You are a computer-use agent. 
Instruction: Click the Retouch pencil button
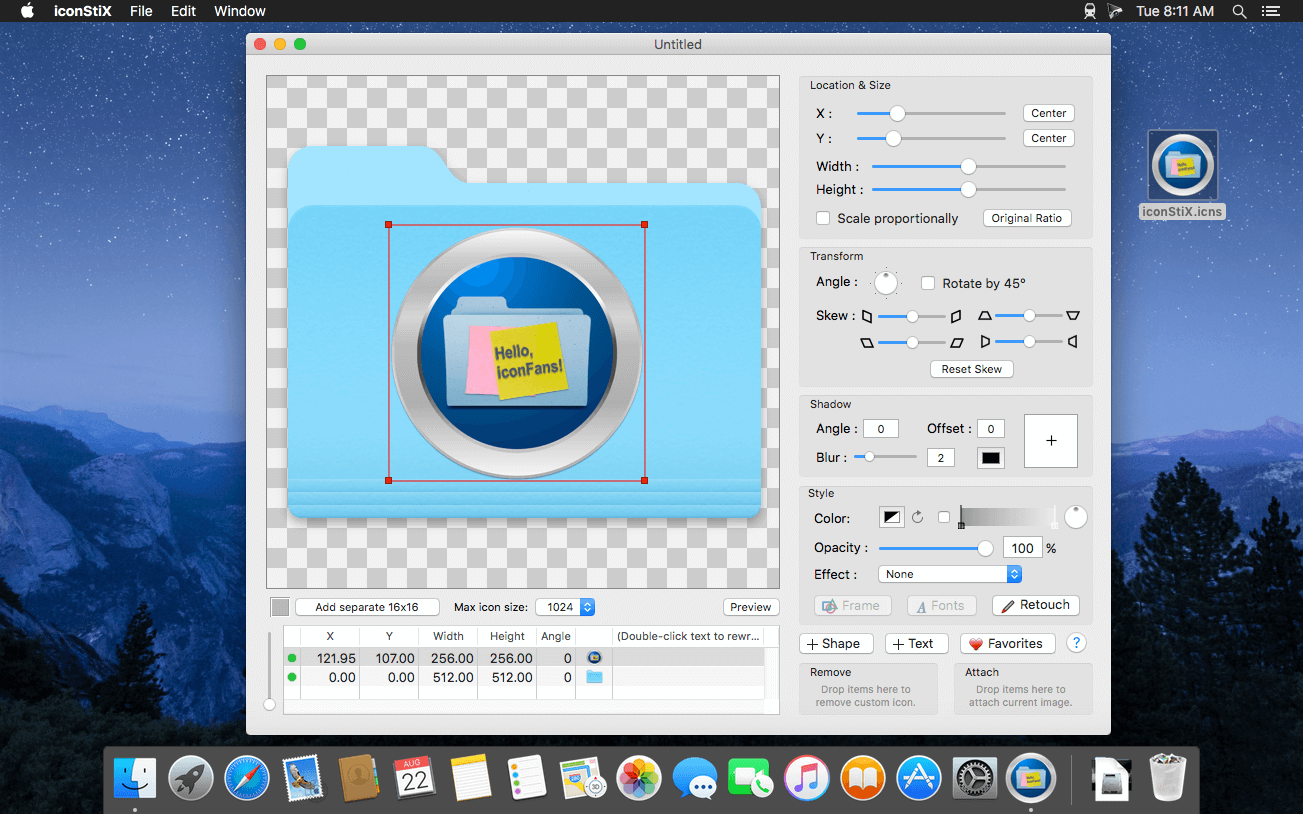[1035, 605]
